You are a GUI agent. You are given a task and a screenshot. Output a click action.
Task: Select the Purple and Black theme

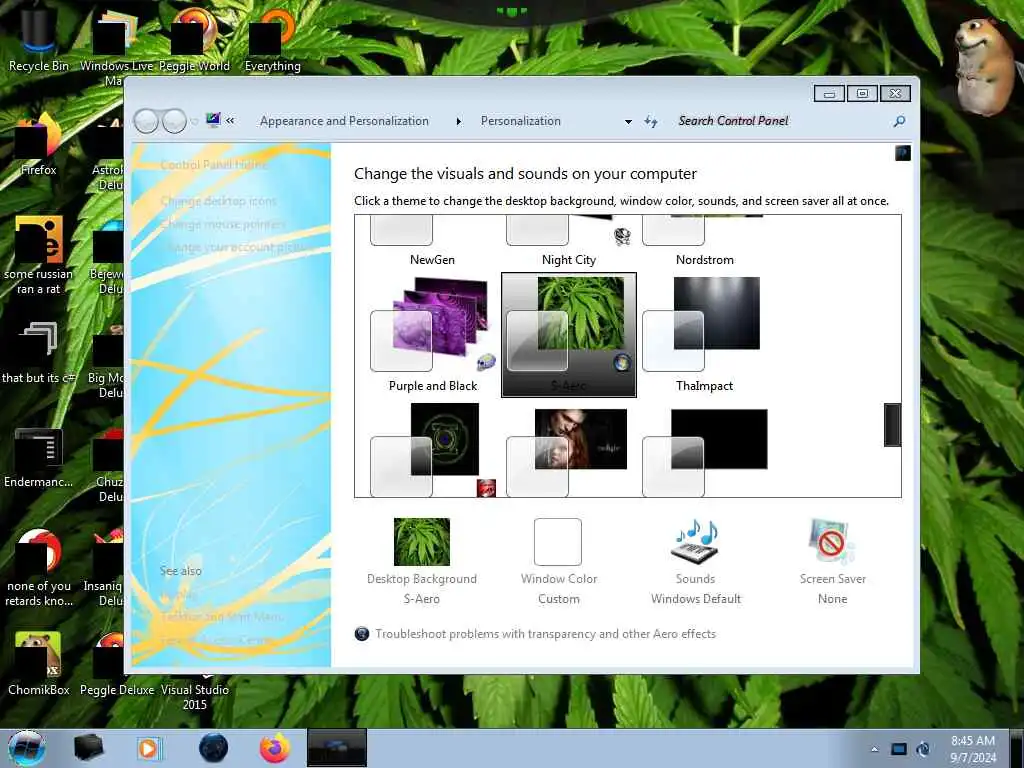coord(432,334)
